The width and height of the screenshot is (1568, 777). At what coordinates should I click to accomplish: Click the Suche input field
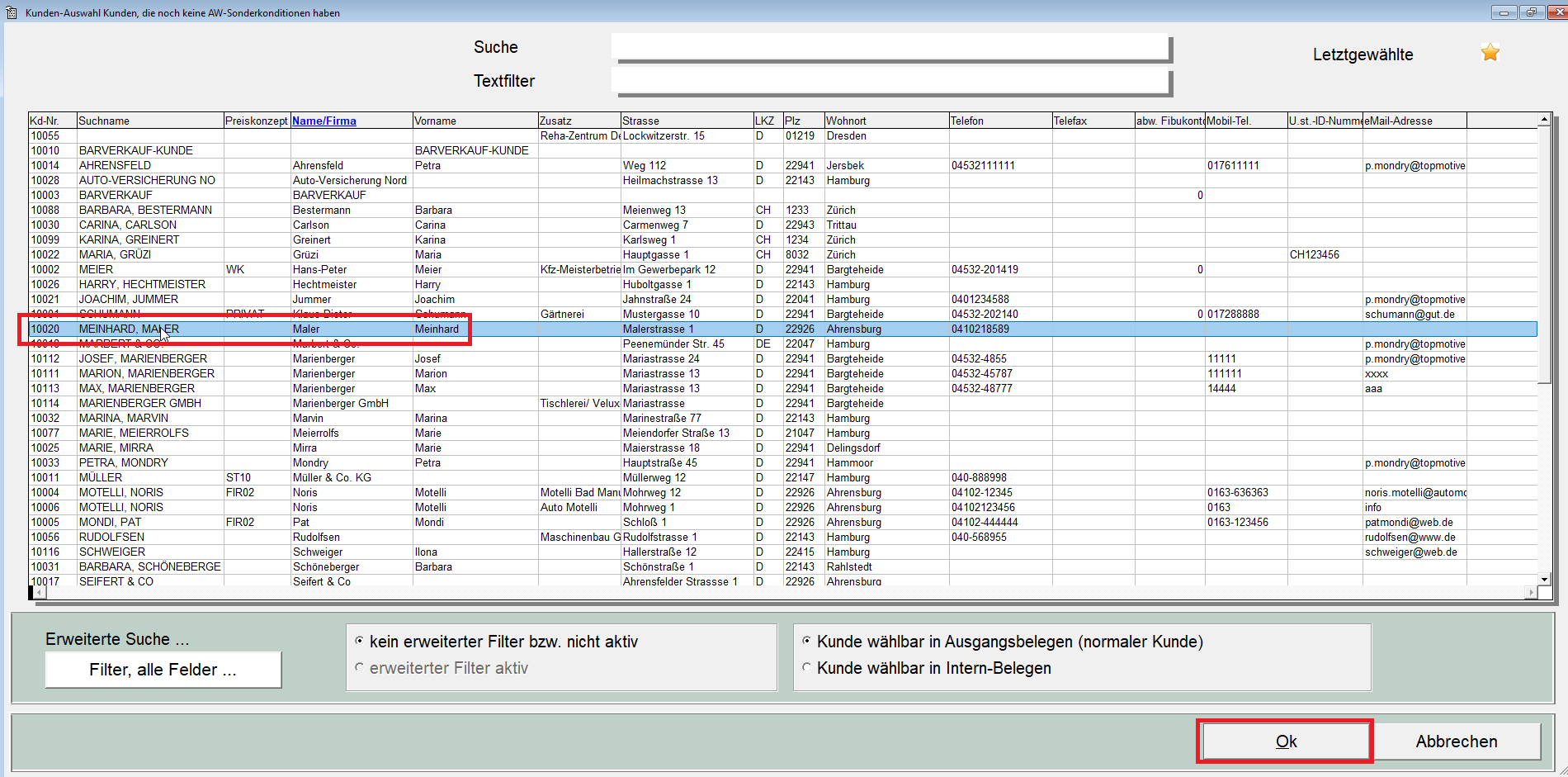tap(891, 48)
